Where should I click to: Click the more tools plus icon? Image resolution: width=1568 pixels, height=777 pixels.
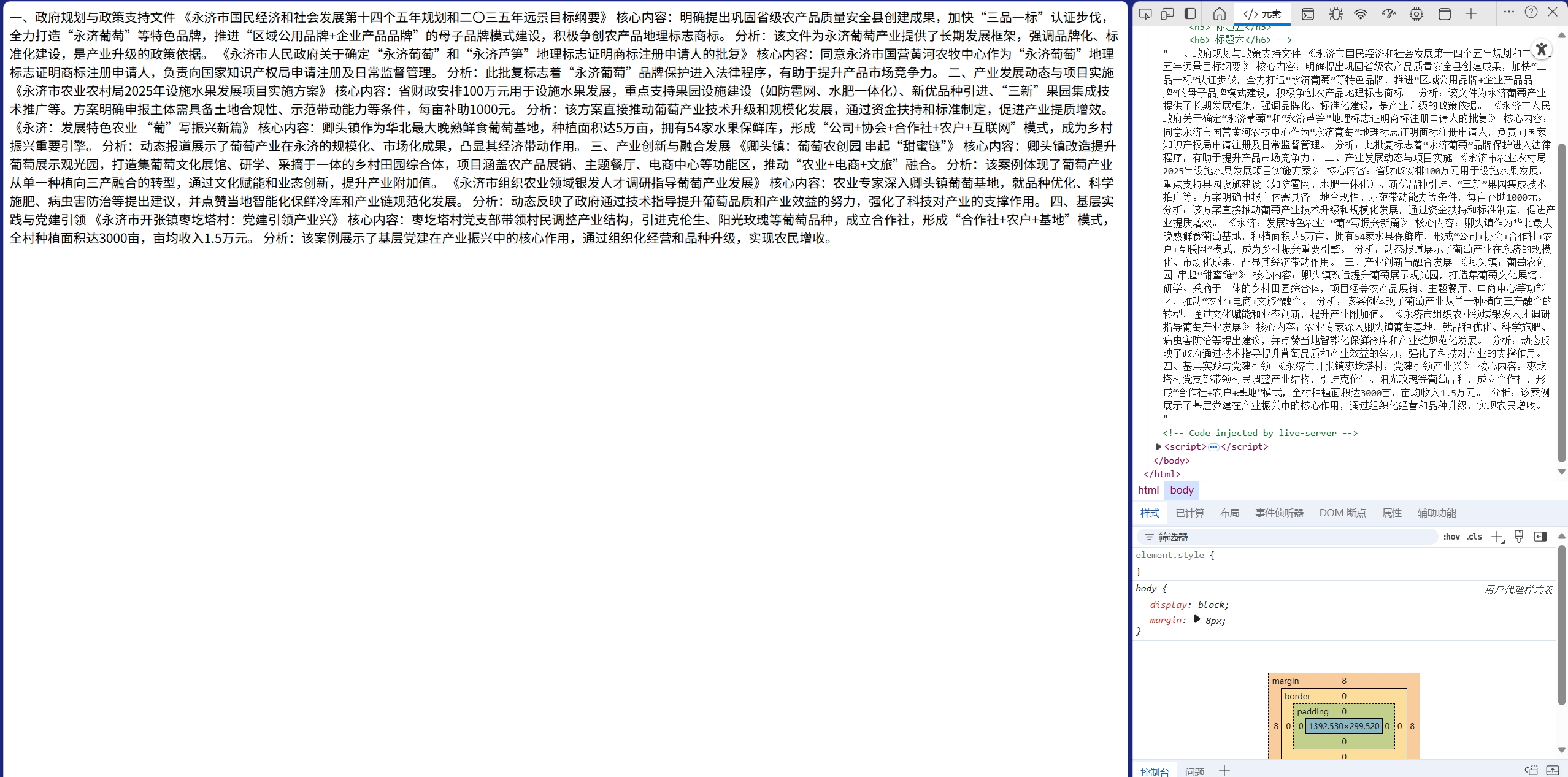click(1471, 13)
